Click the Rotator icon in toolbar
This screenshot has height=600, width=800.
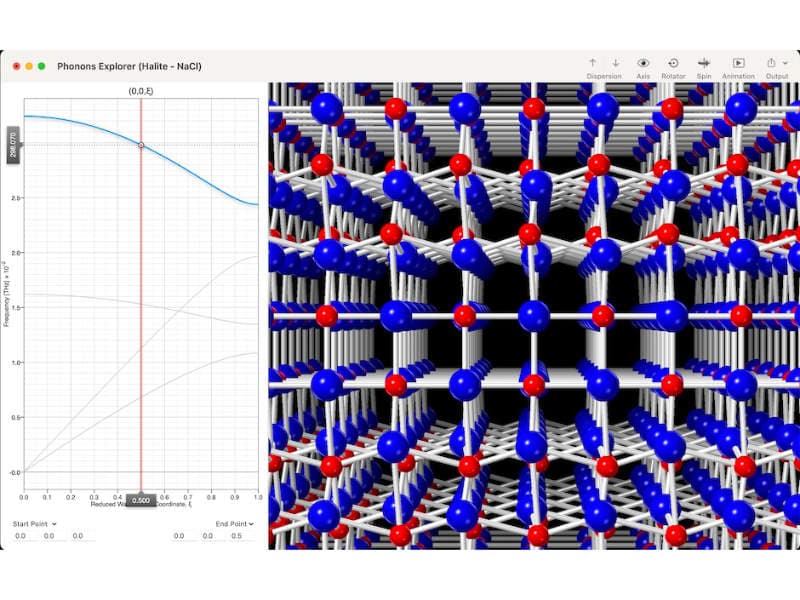(673, 63)
